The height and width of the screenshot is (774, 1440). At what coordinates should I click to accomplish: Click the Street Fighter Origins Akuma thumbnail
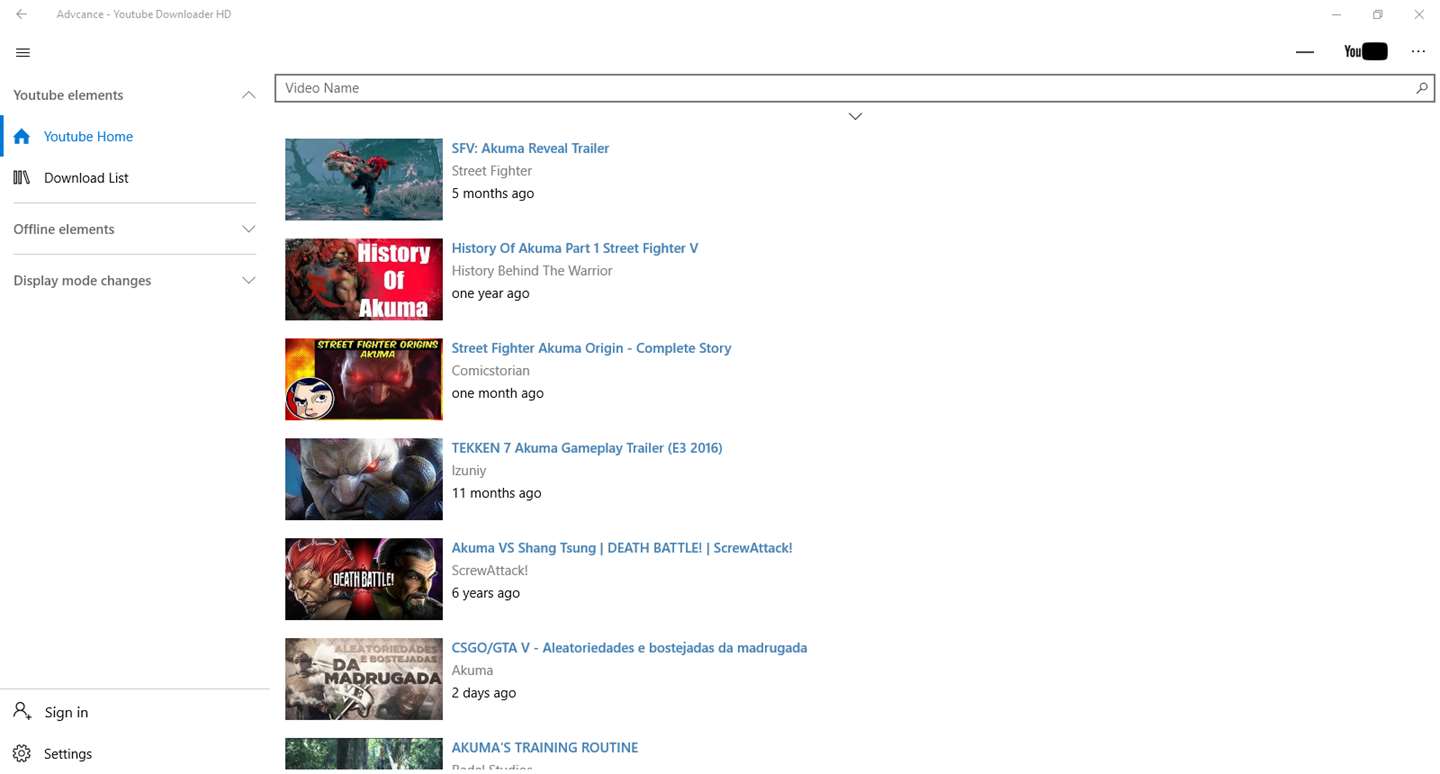tap(364, 379)
